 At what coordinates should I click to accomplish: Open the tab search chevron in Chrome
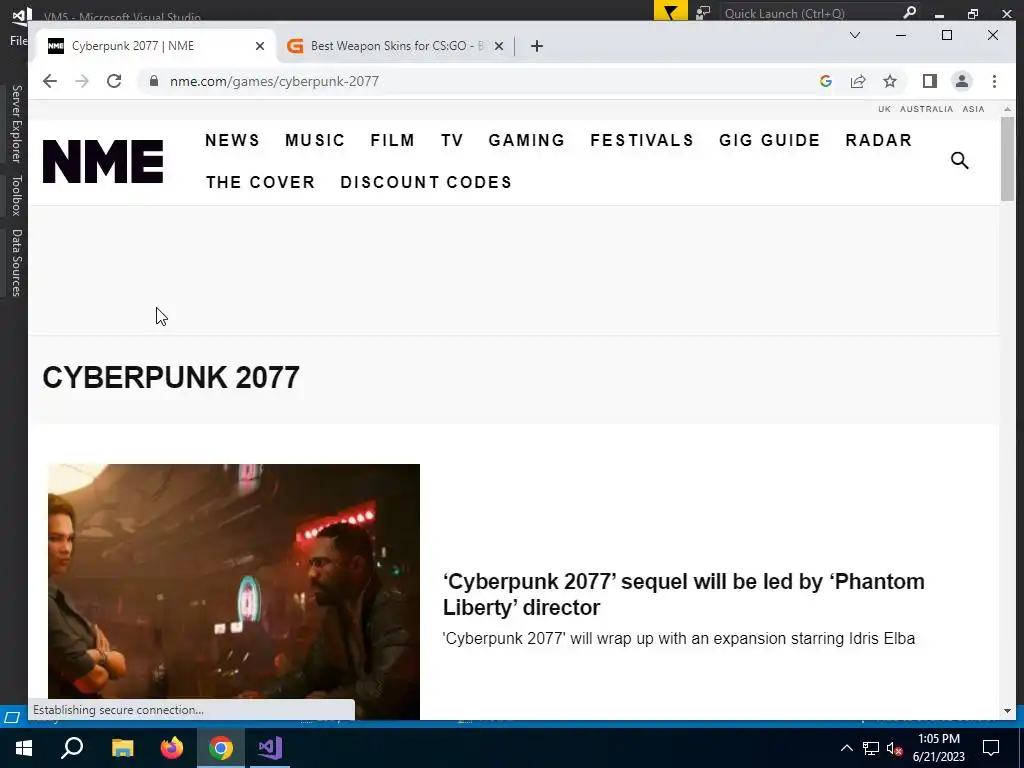point(854,35)
